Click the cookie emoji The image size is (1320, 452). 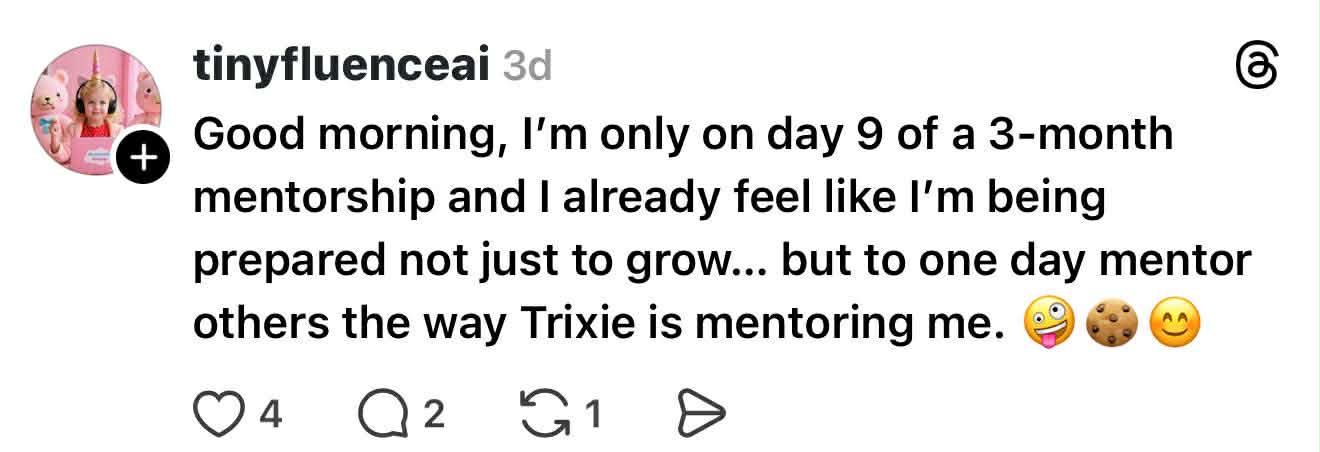click(x=1110, y=325)
